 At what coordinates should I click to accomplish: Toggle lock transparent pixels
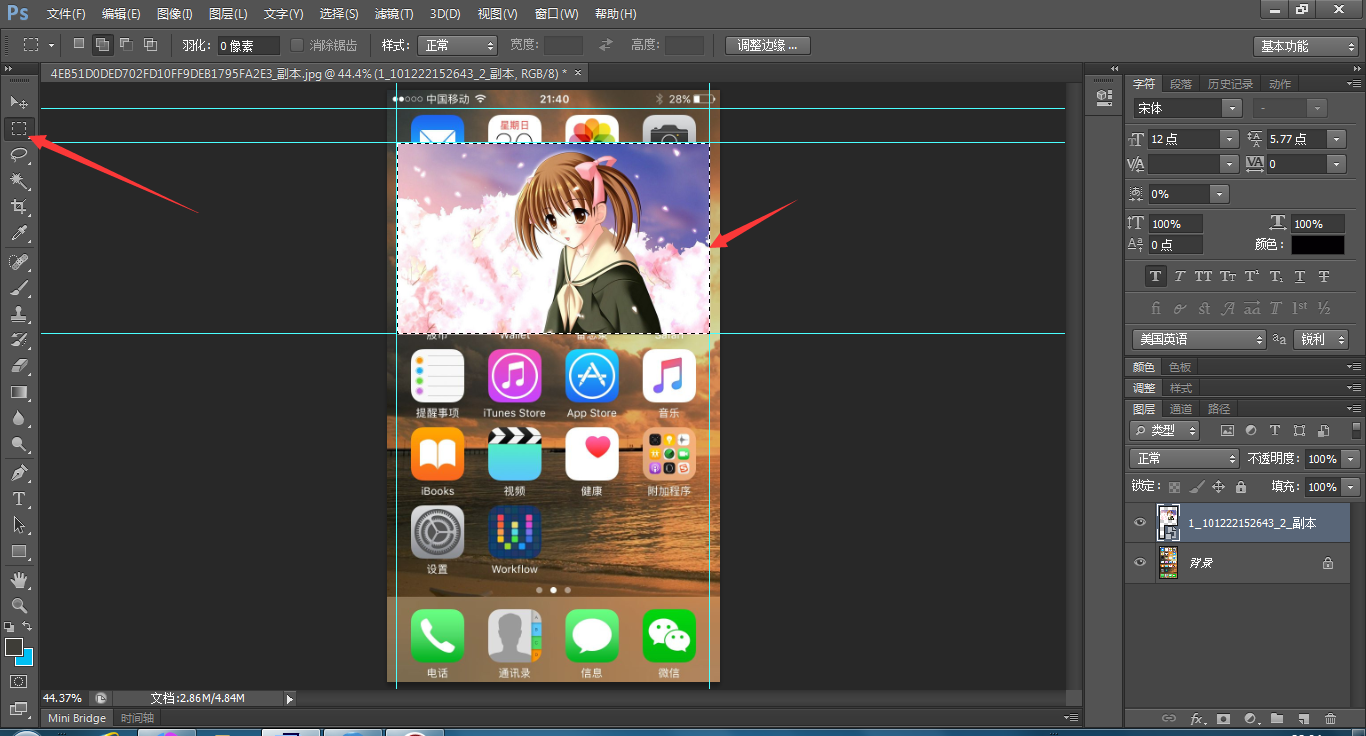click(x=1175, y=487)
